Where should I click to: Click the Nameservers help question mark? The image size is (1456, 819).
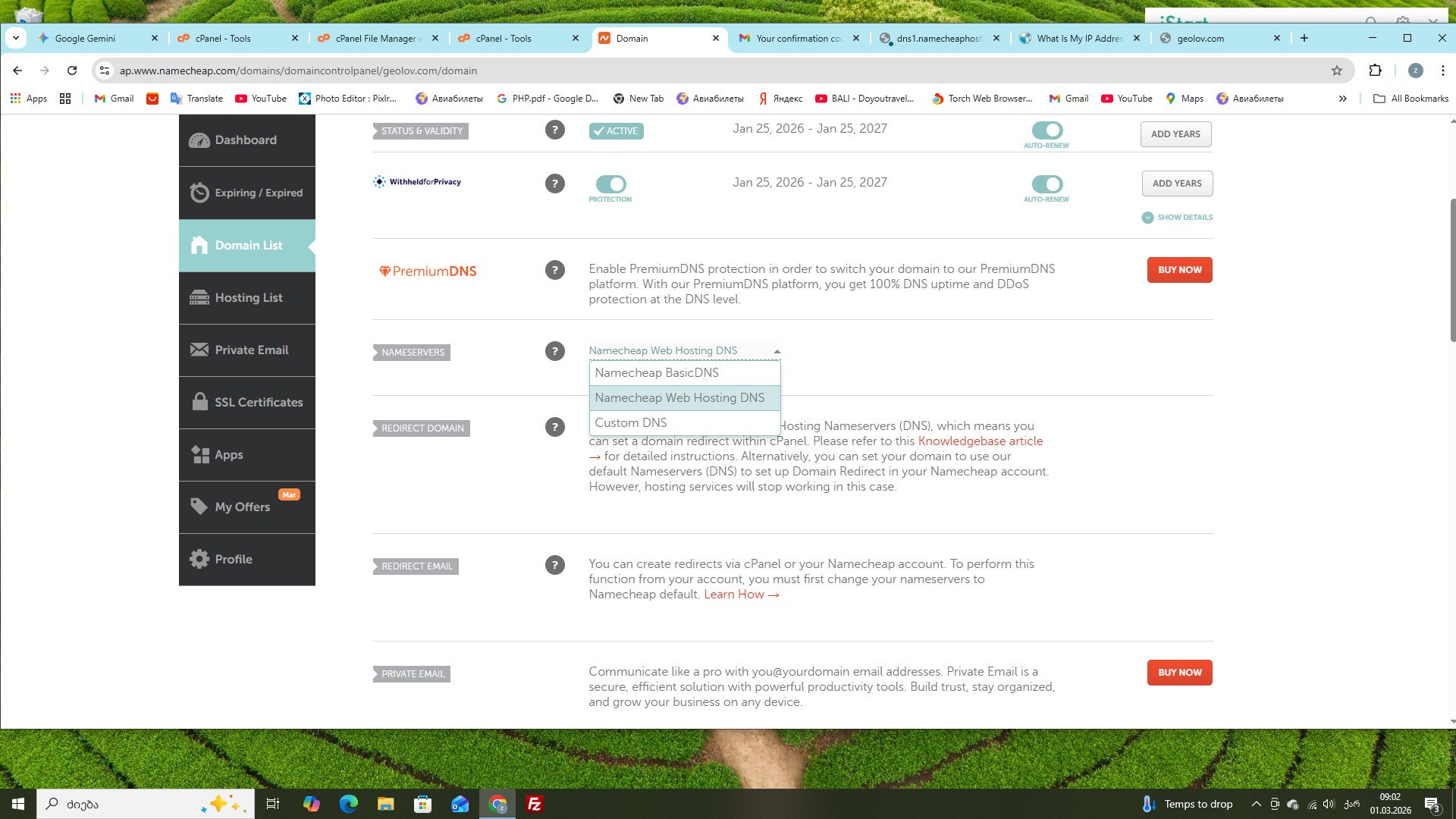(x=554, y=351)
